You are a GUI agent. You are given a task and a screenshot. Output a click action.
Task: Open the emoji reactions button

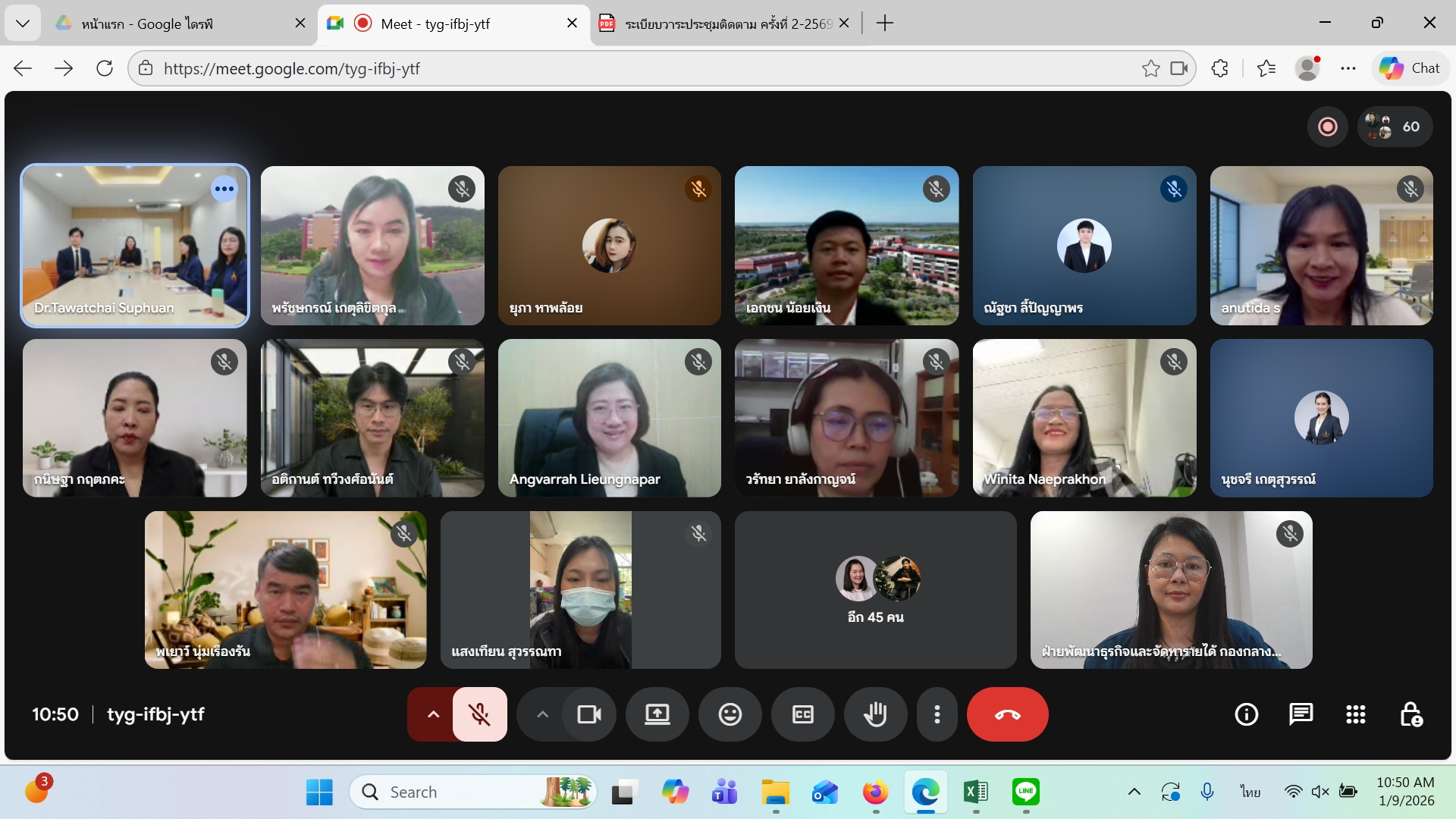pyautogui.click(x=730, y=714)
